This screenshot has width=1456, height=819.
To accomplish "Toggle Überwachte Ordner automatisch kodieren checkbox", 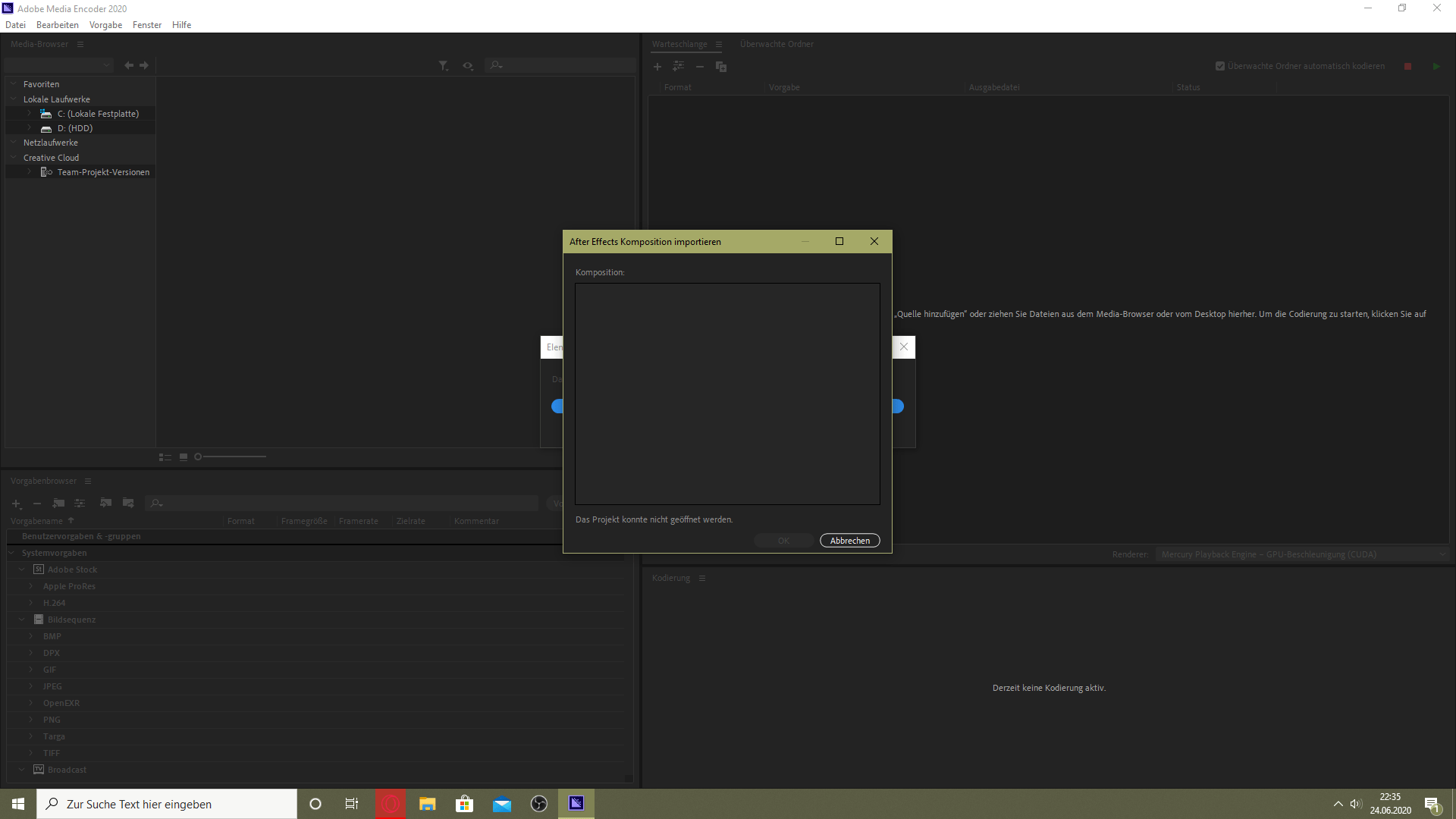I will coord(1219,66).
